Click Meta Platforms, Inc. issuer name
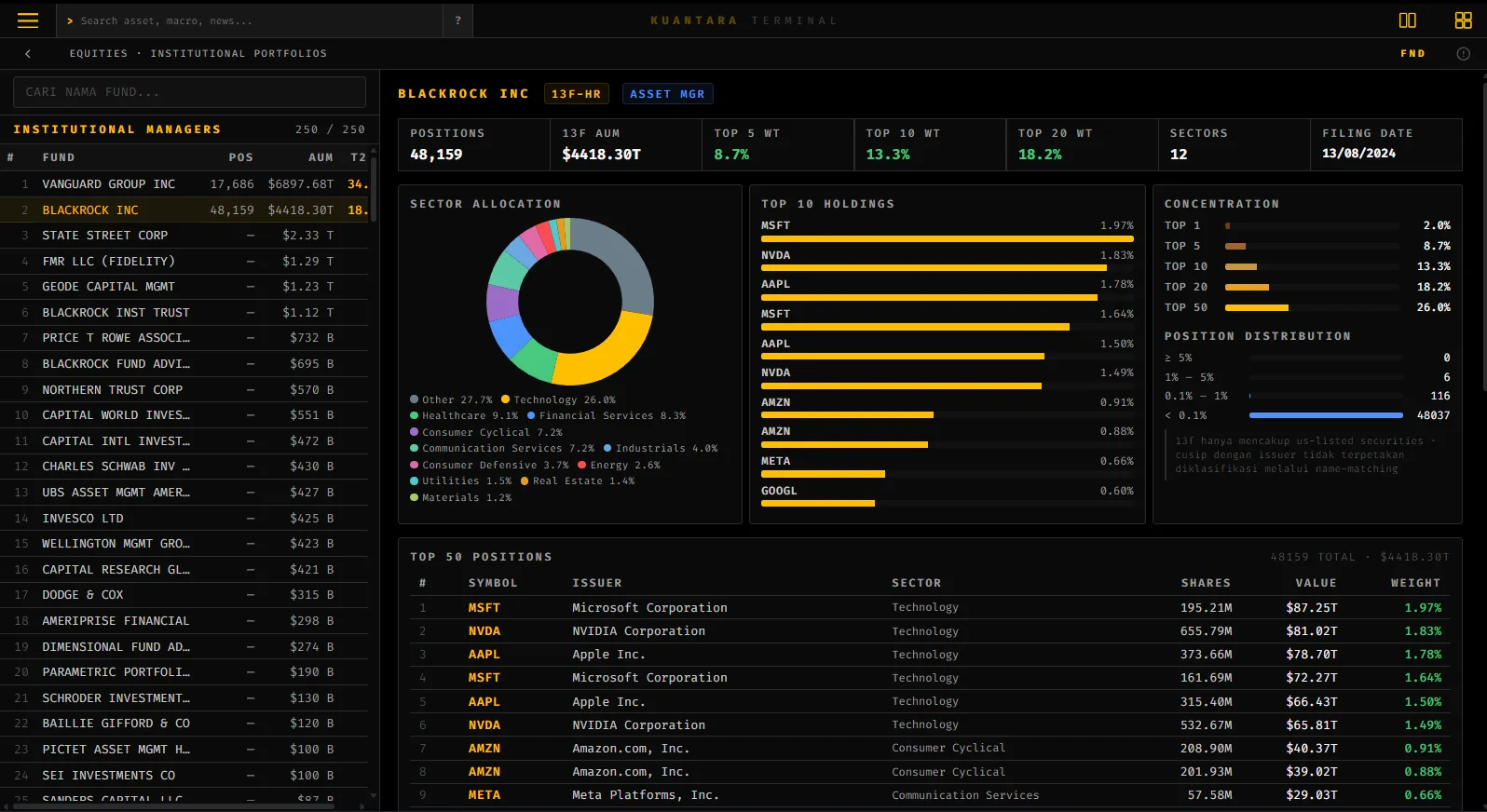 point(646,795)
